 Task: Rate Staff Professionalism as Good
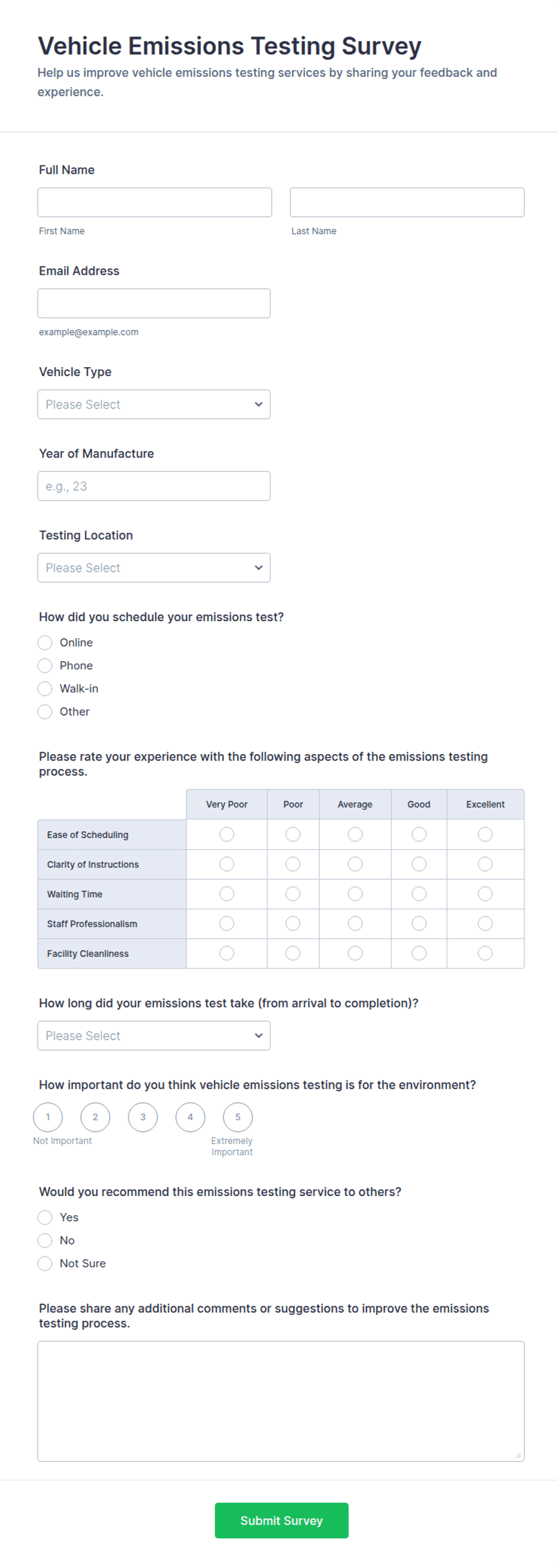pos(419,924)
